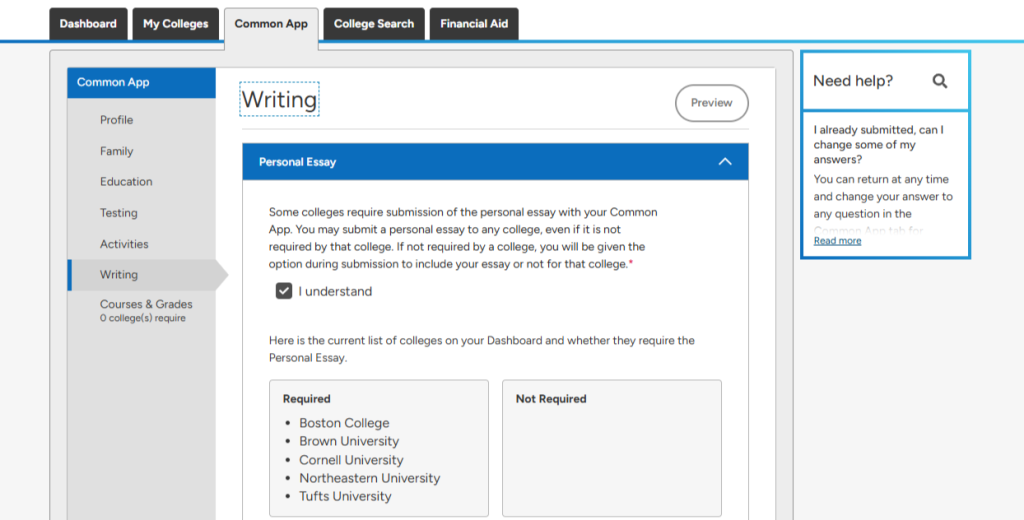Open Profile section in sidebar

116,120
